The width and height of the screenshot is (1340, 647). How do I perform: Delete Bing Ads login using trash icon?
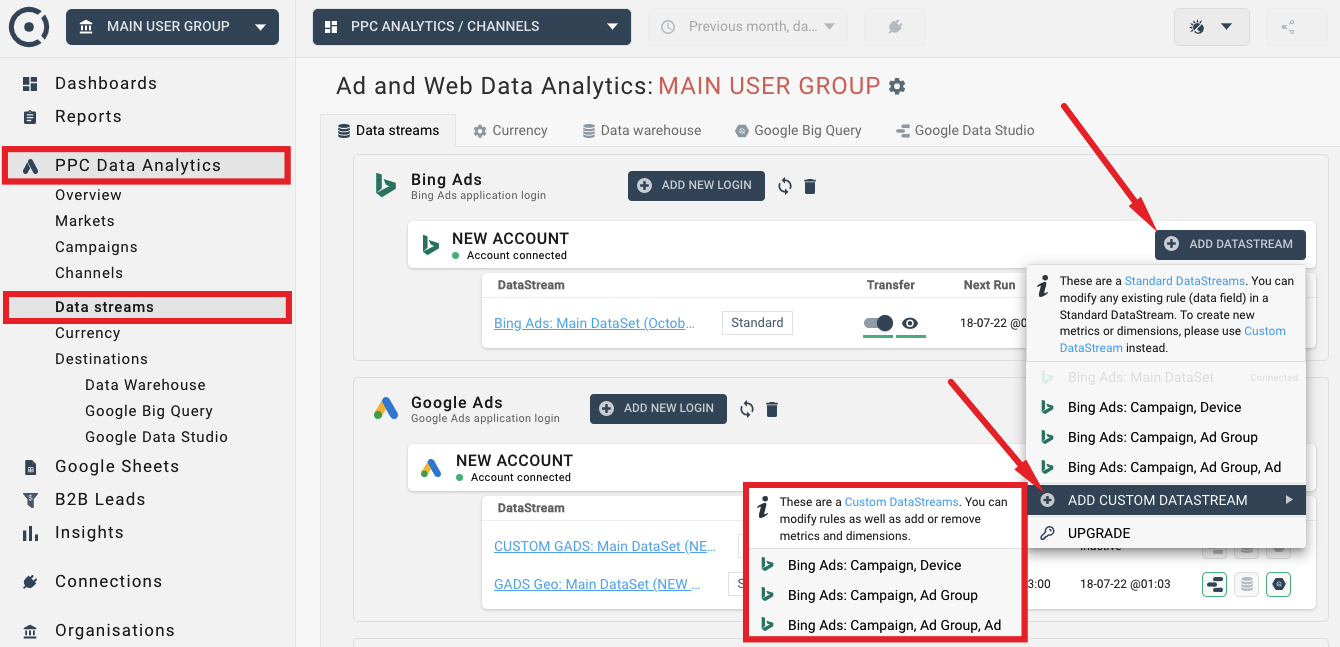810,186
